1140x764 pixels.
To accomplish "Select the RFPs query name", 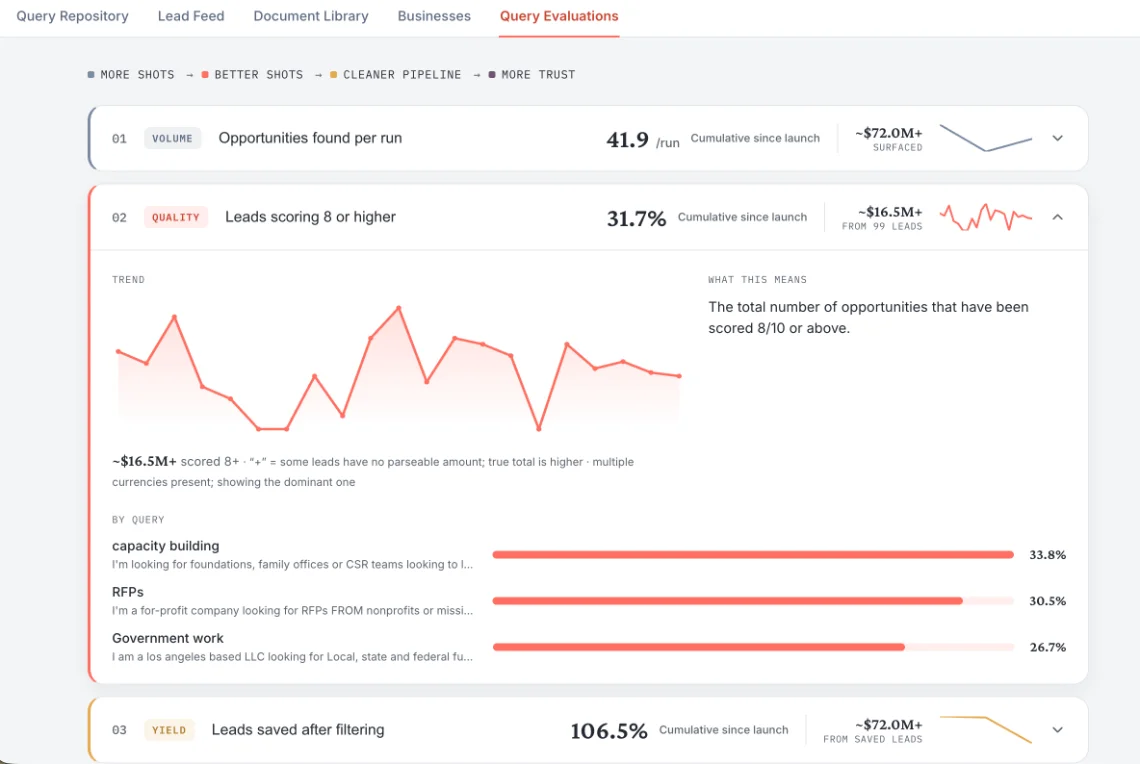I will click(x=128, y=592).
